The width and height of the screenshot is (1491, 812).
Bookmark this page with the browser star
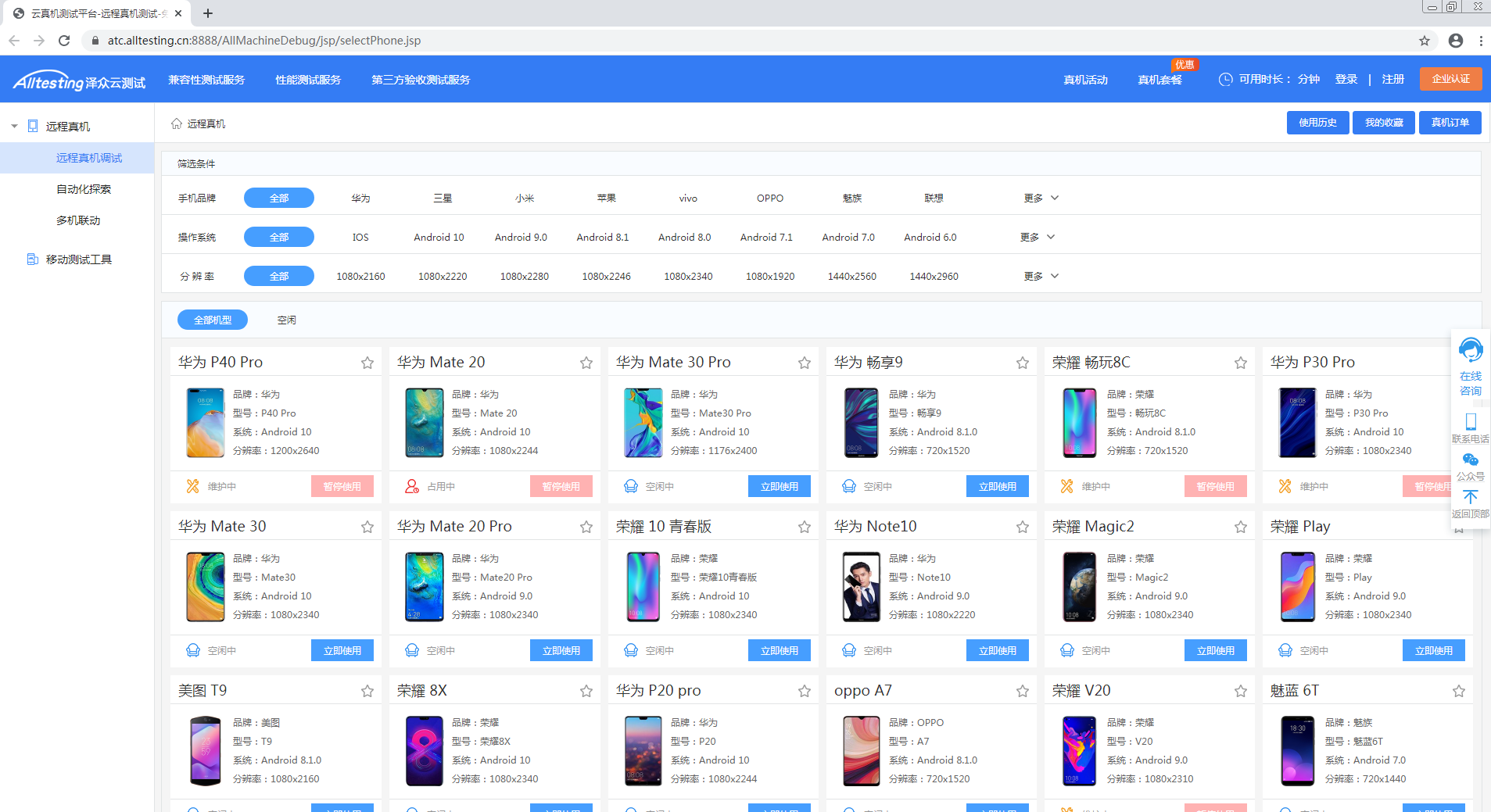click(x=1425, y=41)
